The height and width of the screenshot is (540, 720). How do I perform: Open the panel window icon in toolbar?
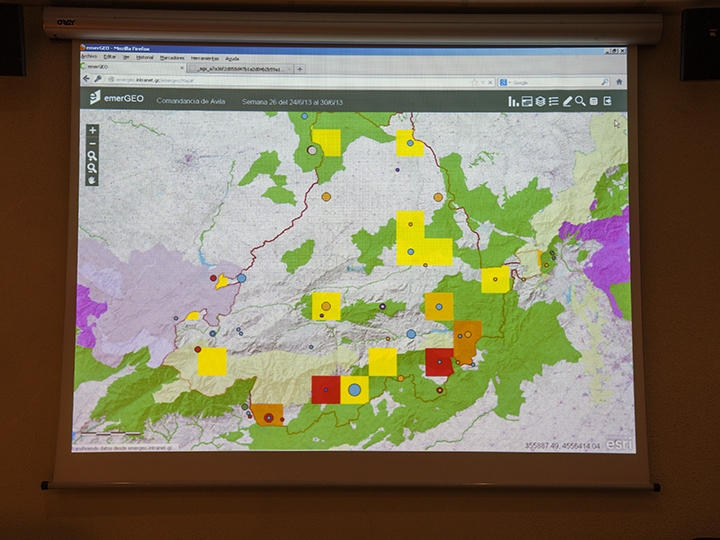click(x=526, y=101)
